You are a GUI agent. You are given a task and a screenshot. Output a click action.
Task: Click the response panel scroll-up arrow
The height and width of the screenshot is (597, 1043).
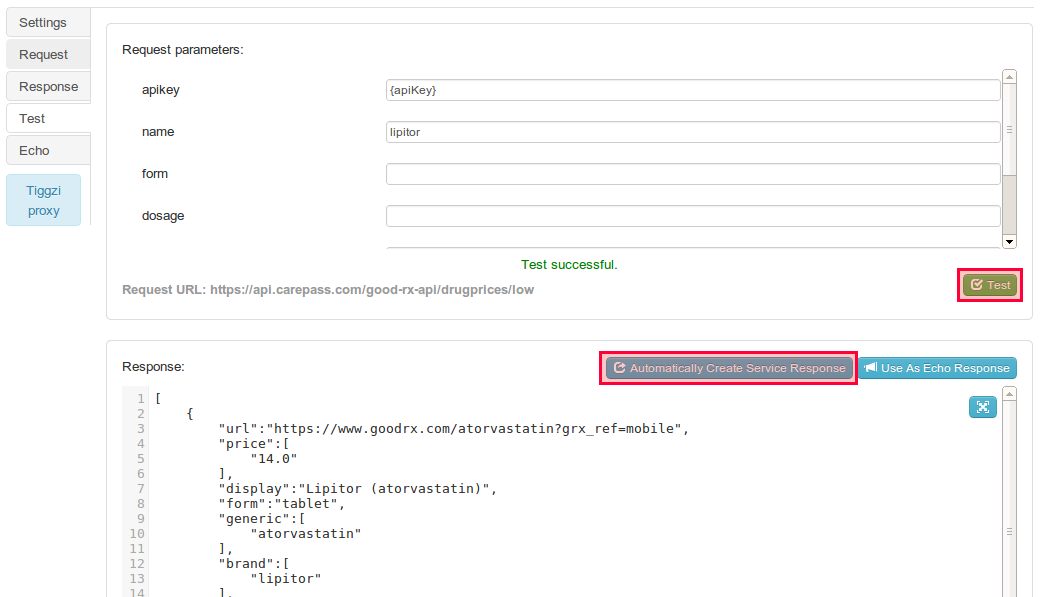click(1009, 394)
